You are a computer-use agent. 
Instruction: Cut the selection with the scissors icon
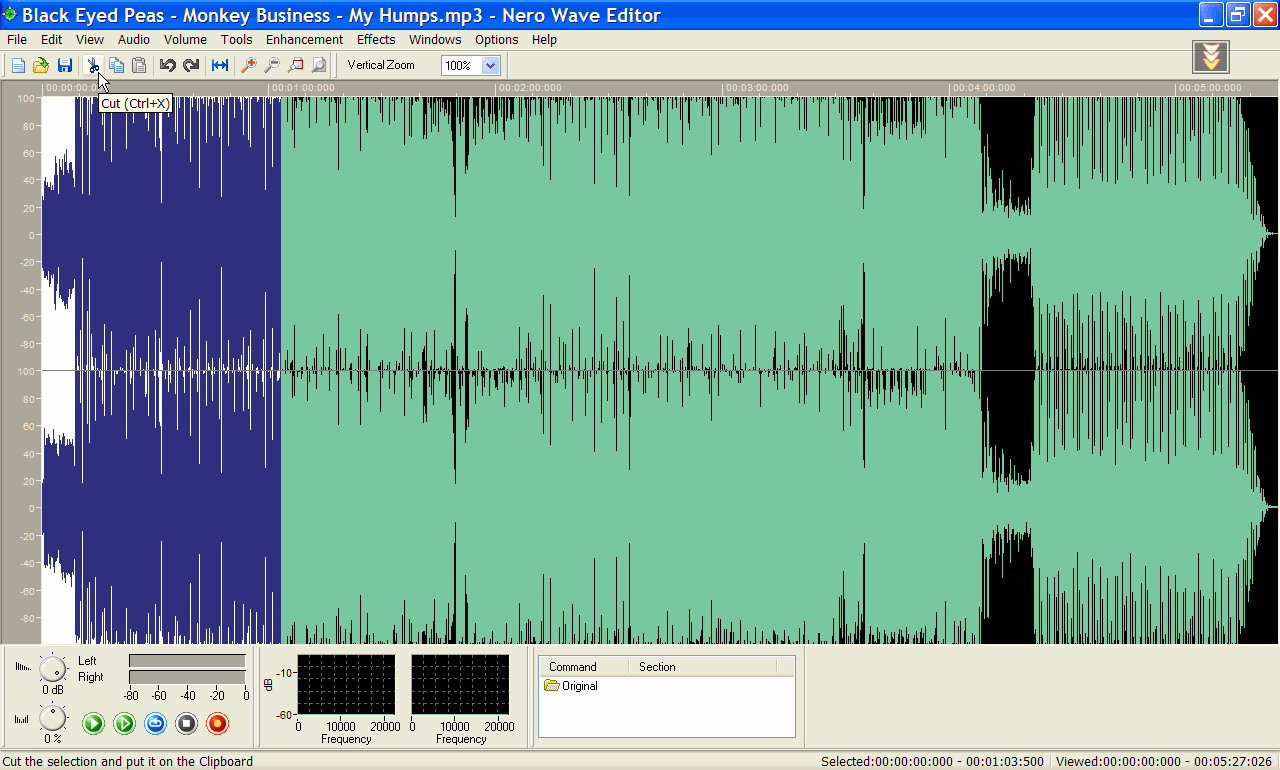tap(93, 65)
